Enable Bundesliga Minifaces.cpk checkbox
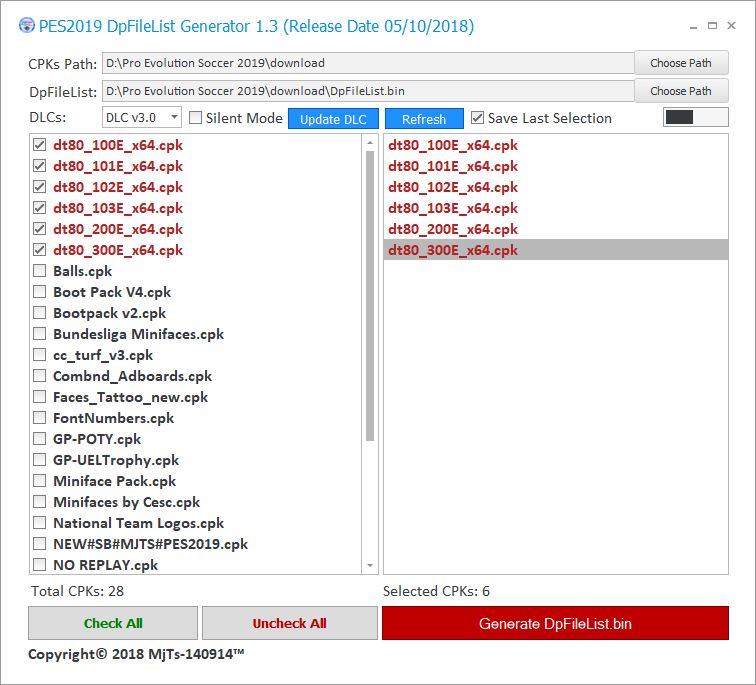Screen dimensions: 756x685 pyautogui.click(x=40, y=334)
